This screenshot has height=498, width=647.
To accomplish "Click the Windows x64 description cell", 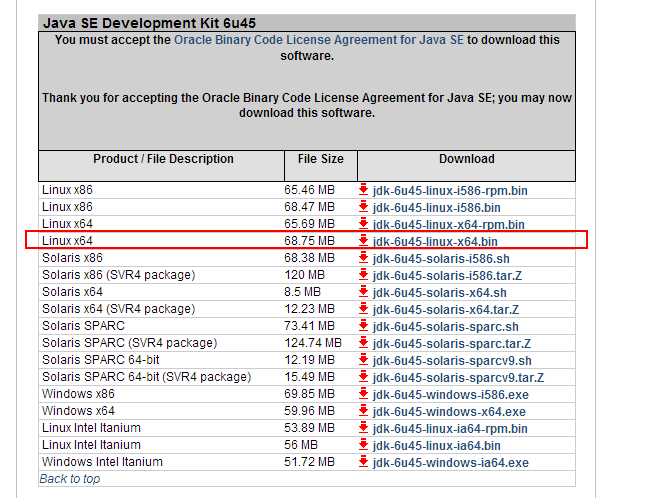I will click(78, 411).
